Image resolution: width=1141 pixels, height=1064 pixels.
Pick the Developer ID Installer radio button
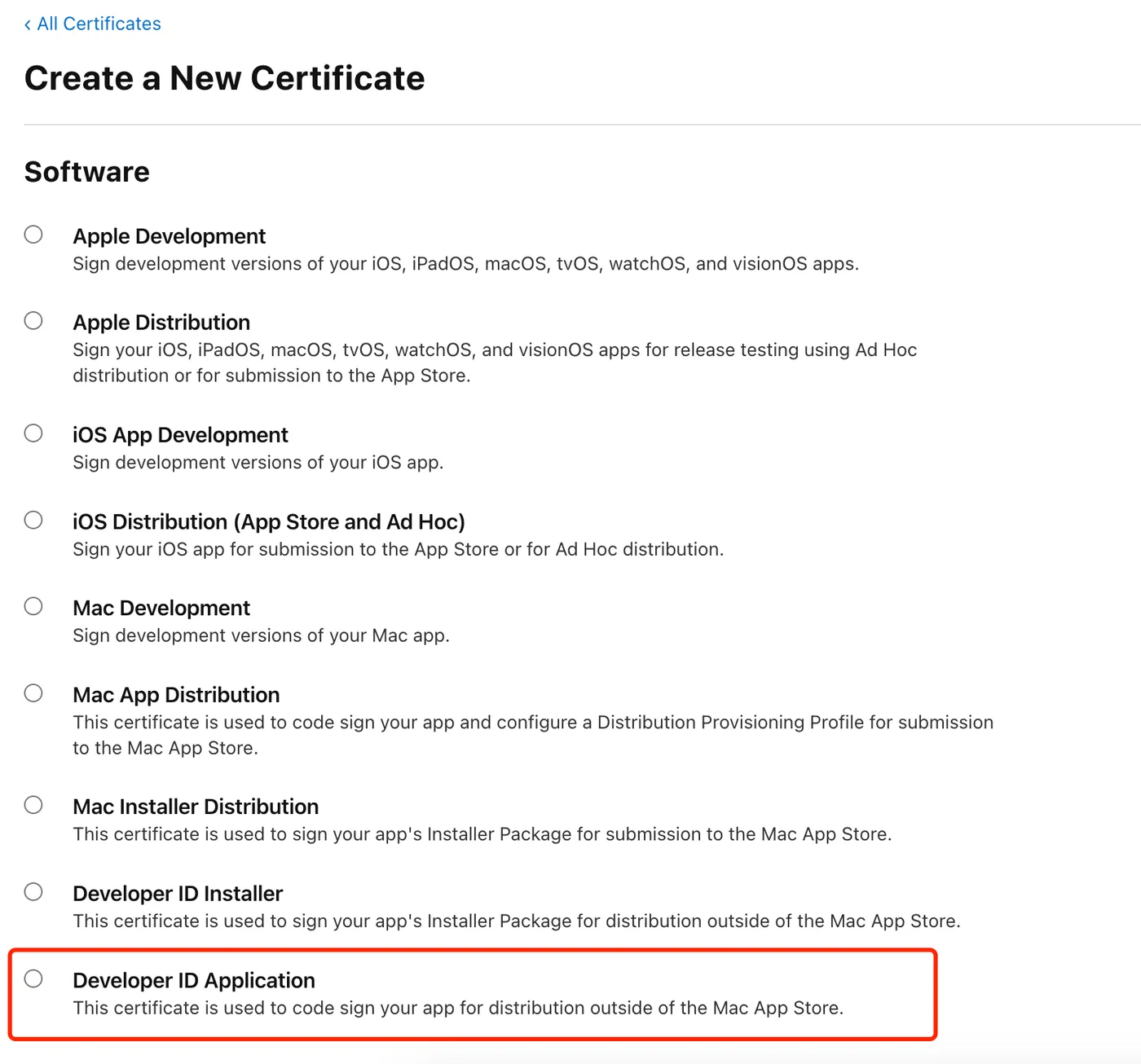33,892
